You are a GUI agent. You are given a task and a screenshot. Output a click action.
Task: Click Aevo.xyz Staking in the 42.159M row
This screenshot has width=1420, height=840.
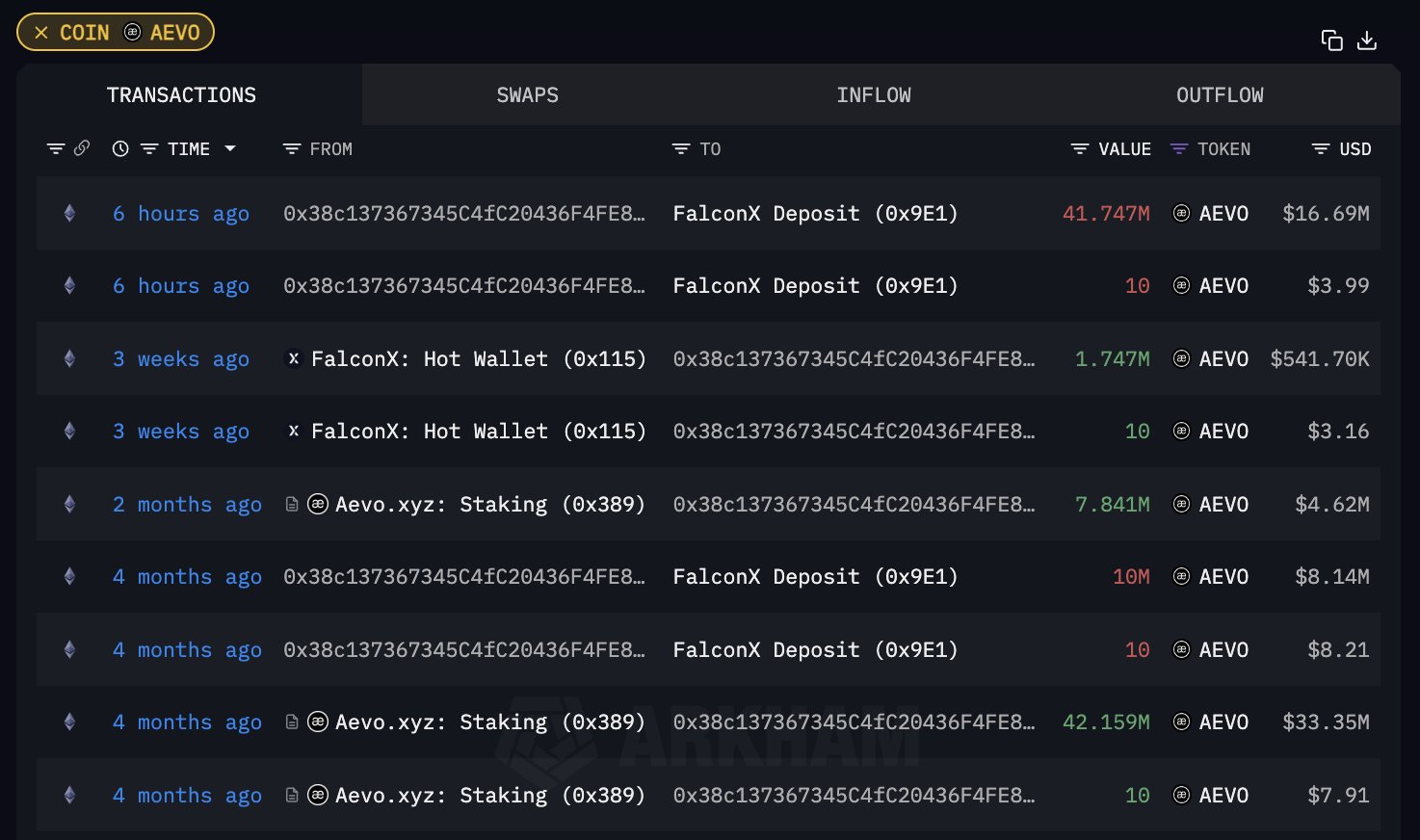pyautogui.click(x=489, y=722)
